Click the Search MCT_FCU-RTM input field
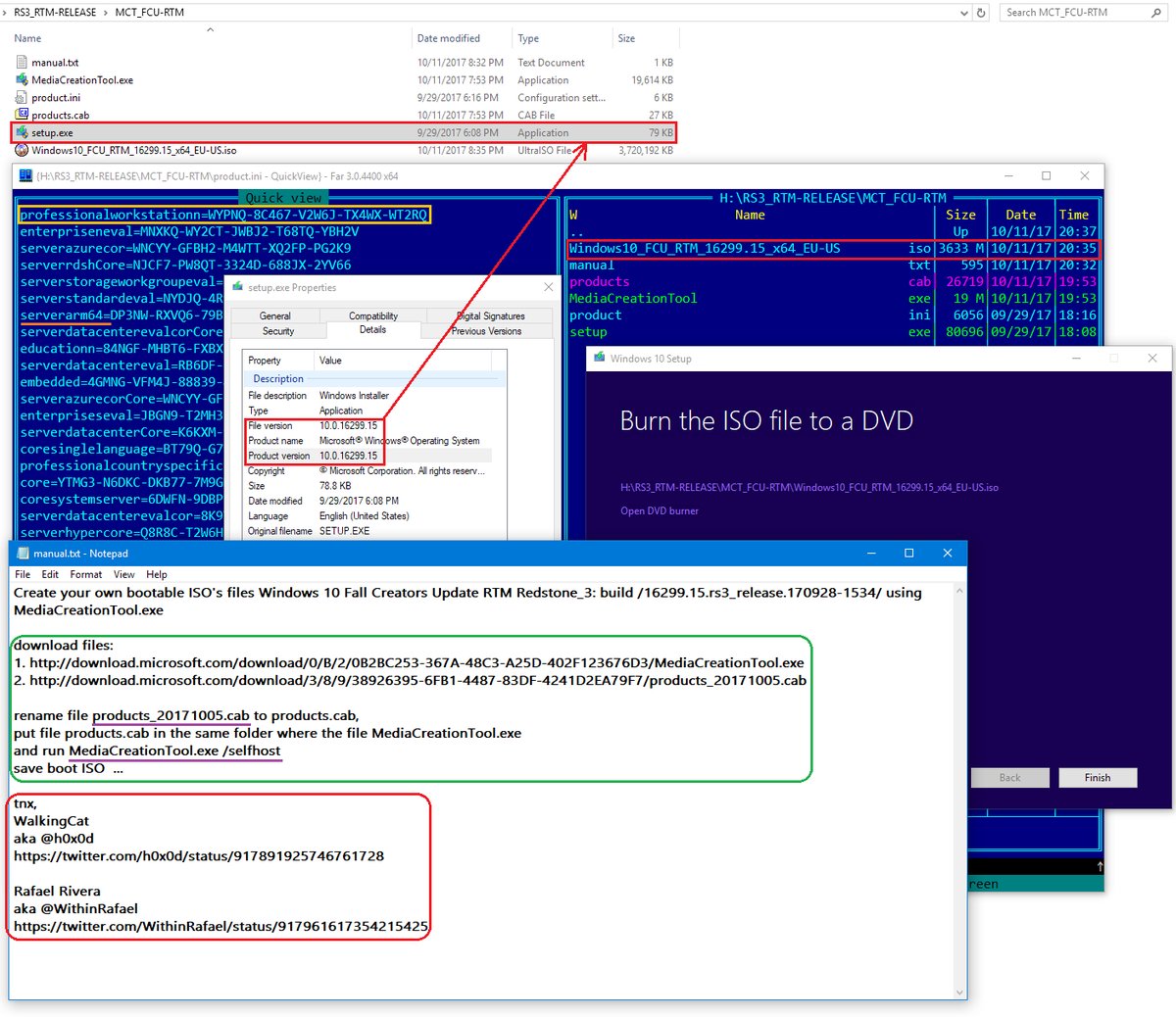The height and width of the screenshot is (1017, 1176). tap(1073, 13)
